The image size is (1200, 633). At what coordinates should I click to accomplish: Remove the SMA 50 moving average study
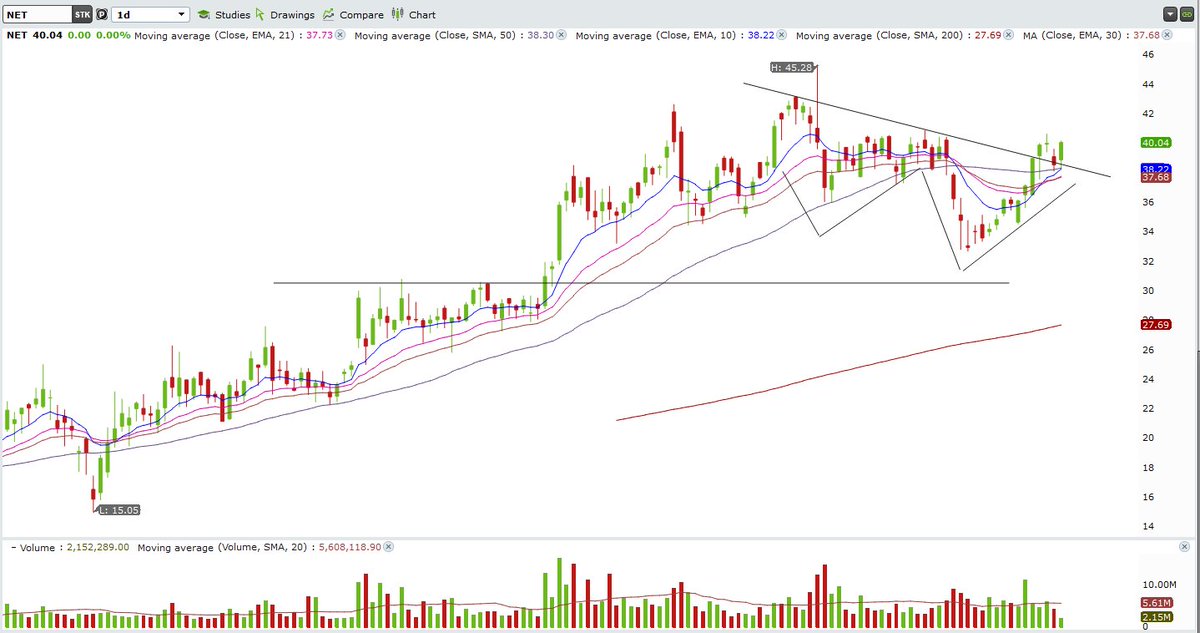(x=559, y=35)
